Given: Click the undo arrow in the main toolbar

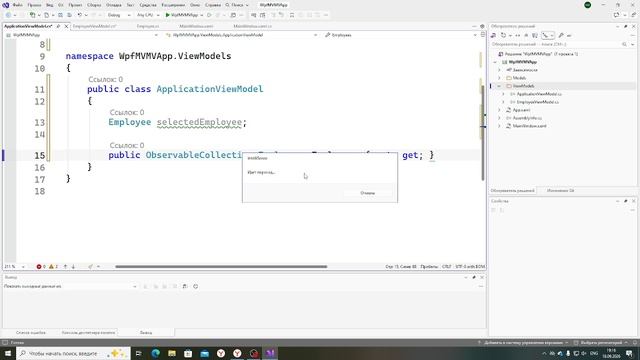Looking at the screenshot, I should (x=80, y=15).
